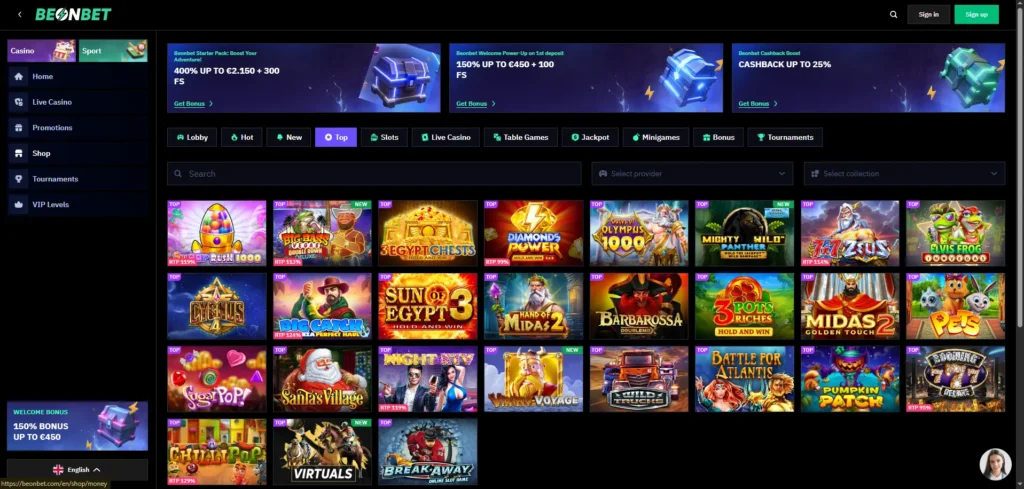This screenshot has height=489, width=1024.
Task: Click the Live Casino sidebar icon
Action: pos(19,102)
